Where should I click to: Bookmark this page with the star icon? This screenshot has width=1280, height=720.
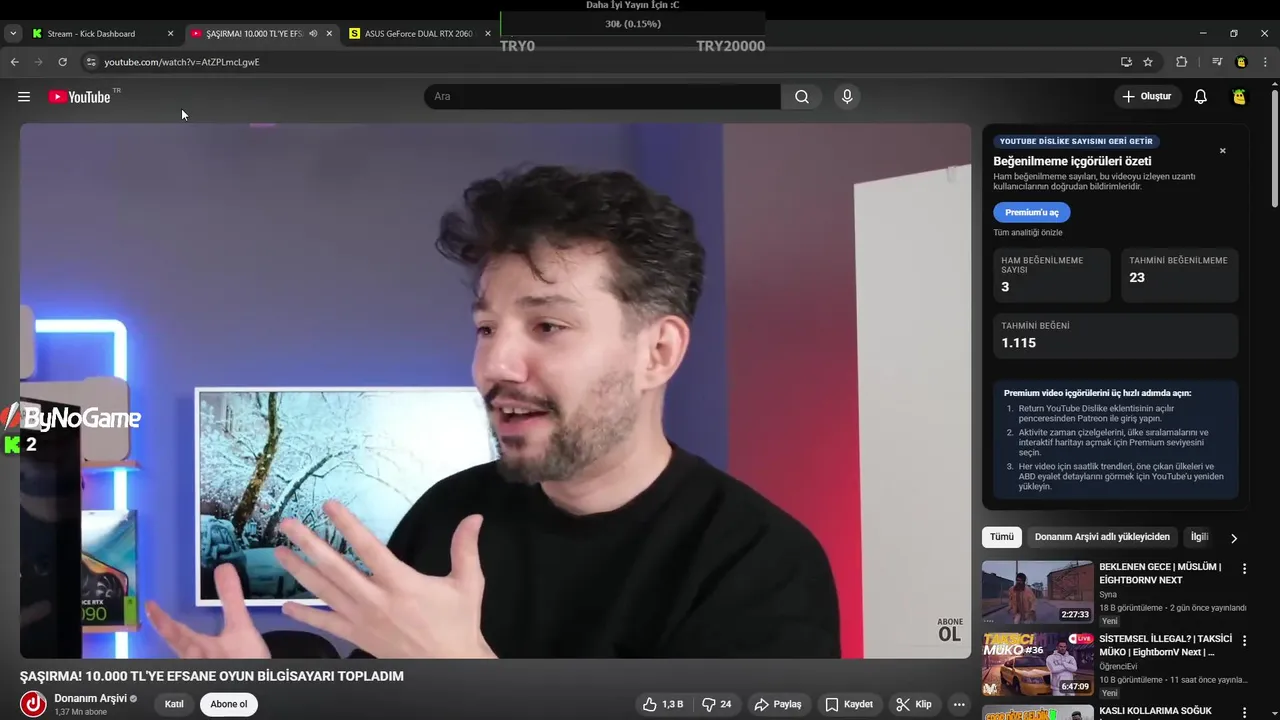pos(1148,62)
